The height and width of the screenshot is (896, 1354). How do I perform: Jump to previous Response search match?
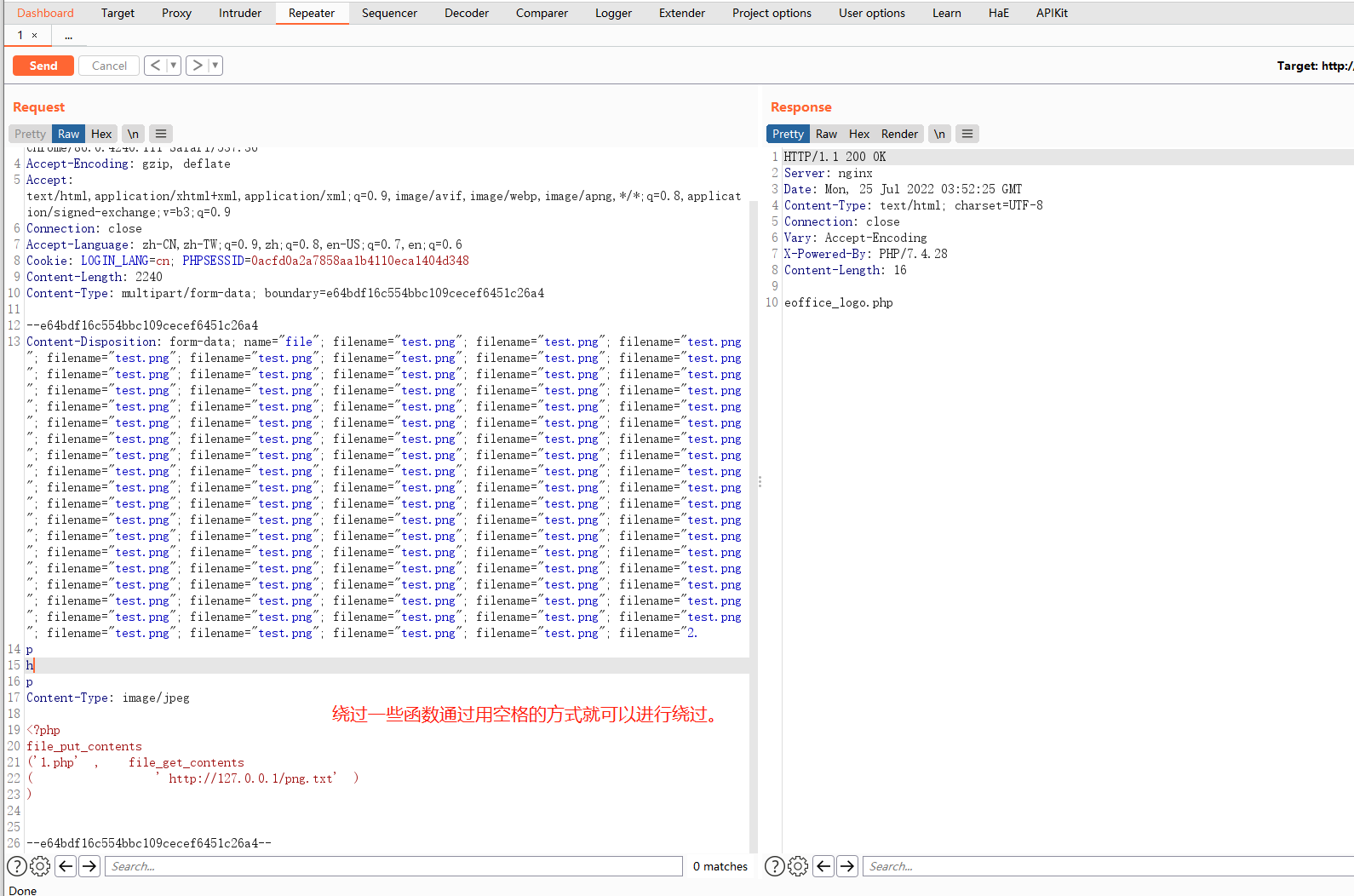[x=823, y=866]
